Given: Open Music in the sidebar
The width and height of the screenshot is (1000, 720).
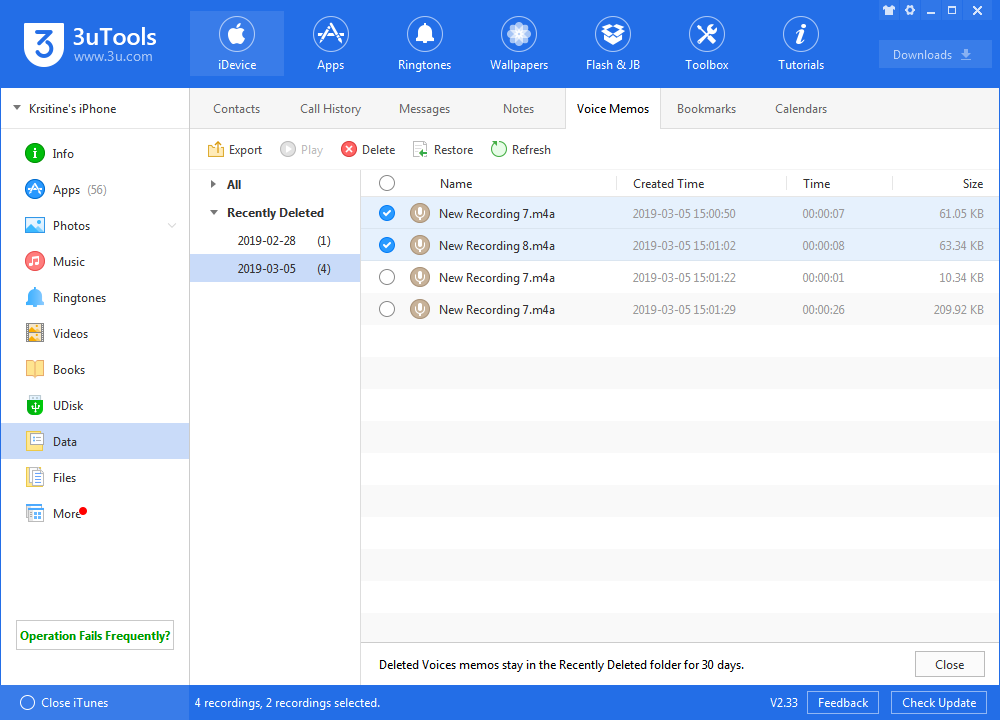Looking at the screenshot, I should click(x=95, y=261).
